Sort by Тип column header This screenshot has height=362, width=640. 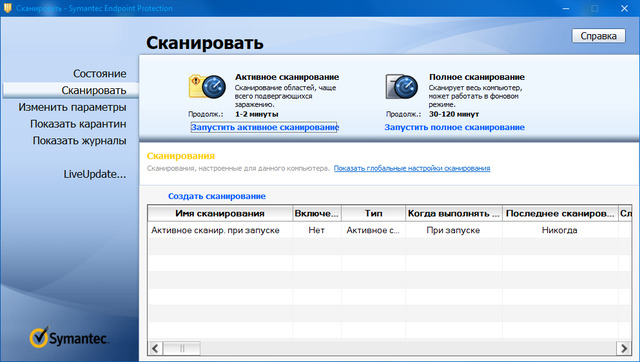[x=373, y=213]
